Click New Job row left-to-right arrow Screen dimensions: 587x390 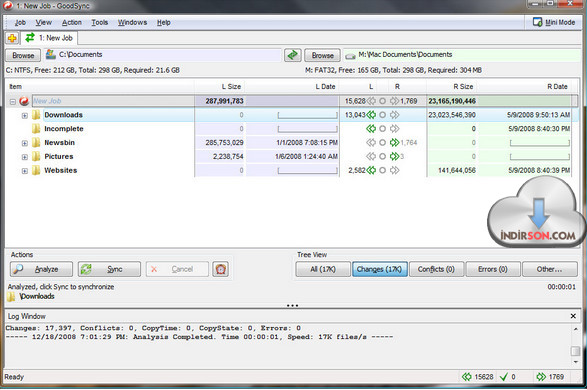(x=395, y=101)
